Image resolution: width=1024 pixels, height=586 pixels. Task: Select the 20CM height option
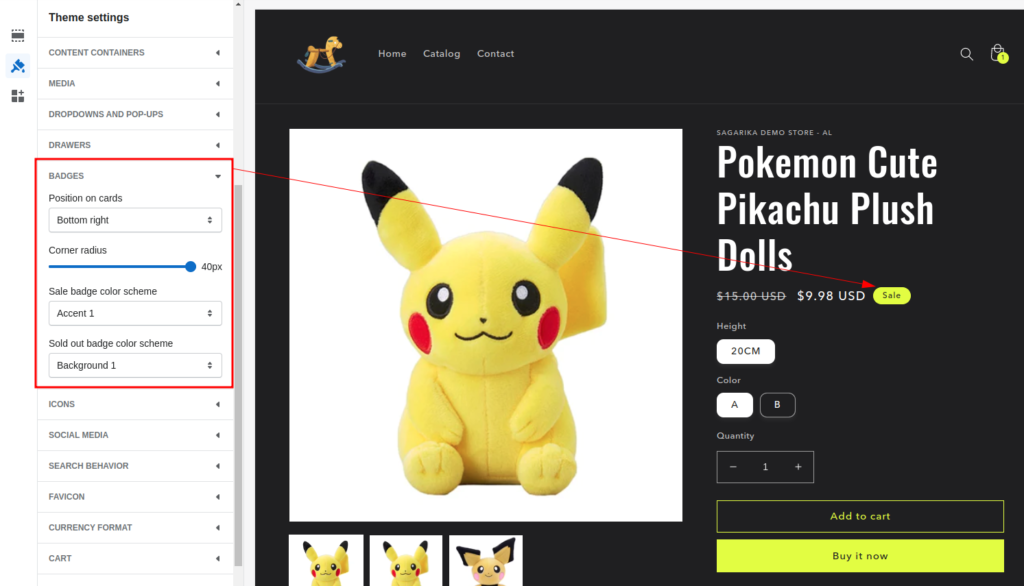[745, 351]
